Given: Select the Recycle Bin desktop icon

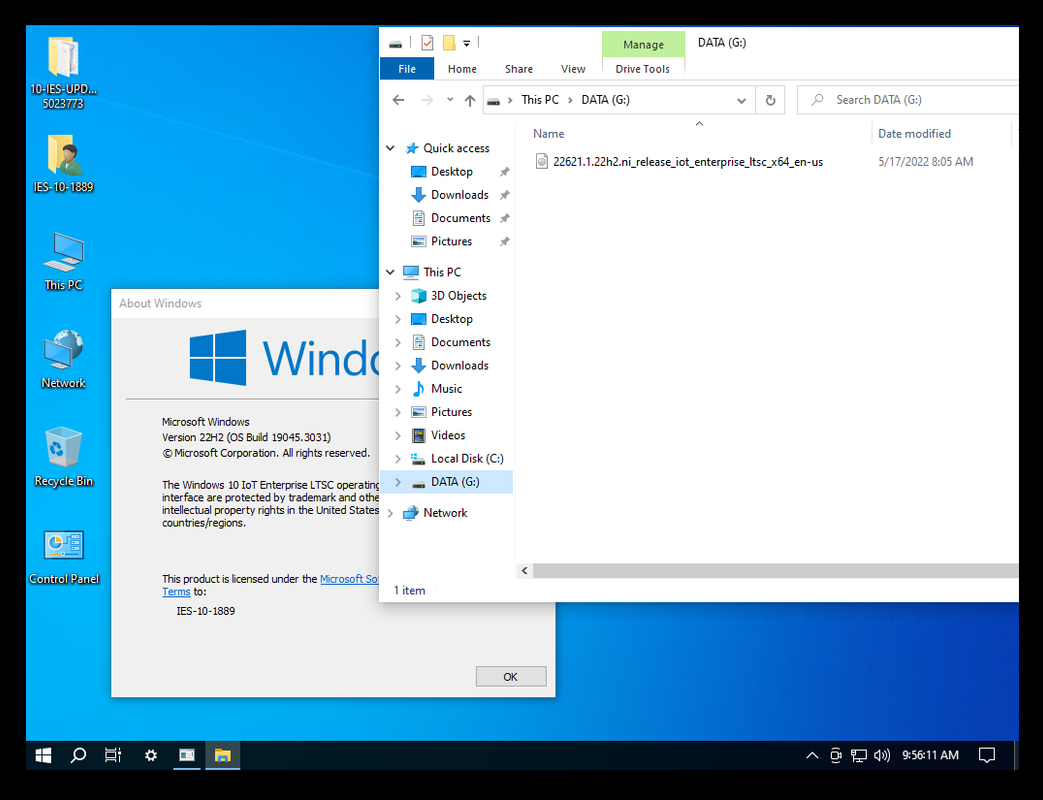Looking at the screenshot, I should click(x=63, y=457).
